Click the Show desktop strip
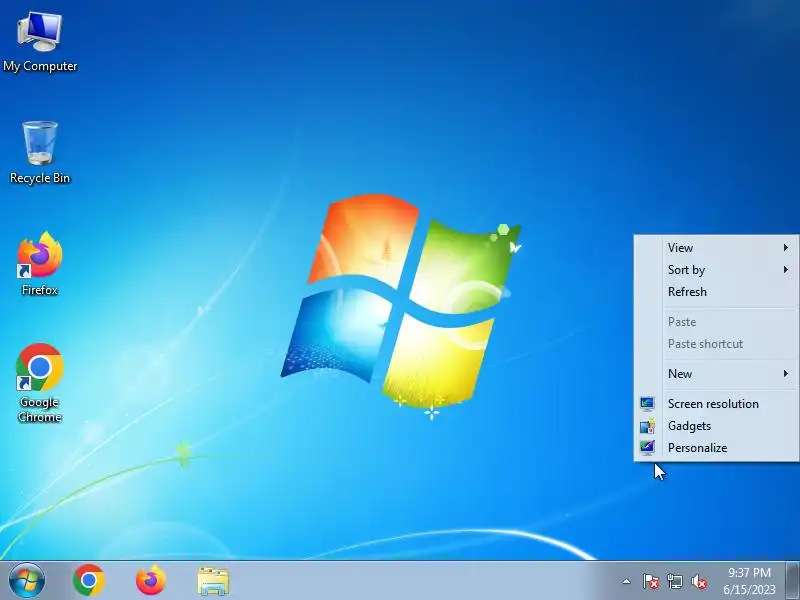The height and width of the screenshot is (600, 800). (x=793, y=581)
